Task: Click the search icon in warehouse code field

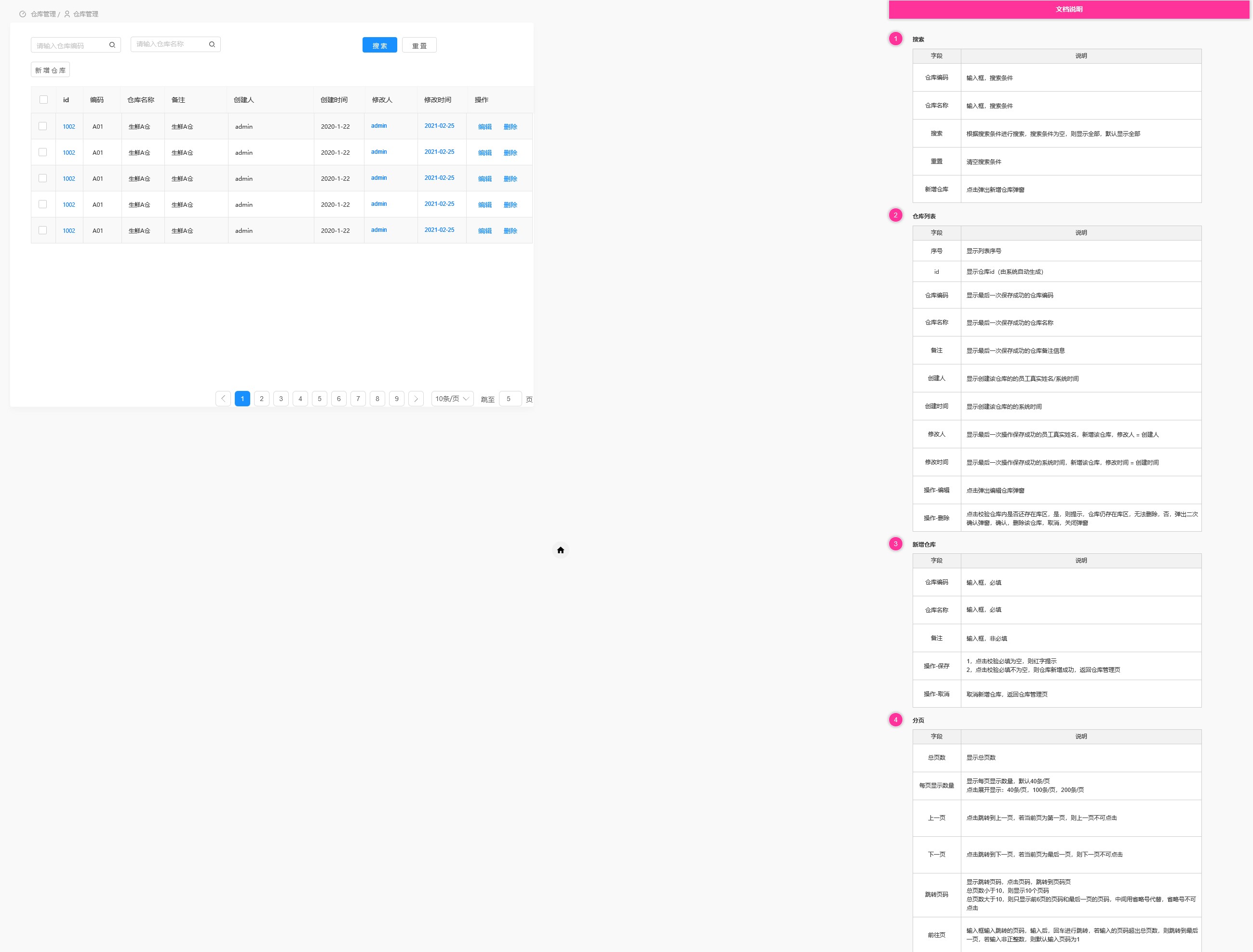Action: 112,45
